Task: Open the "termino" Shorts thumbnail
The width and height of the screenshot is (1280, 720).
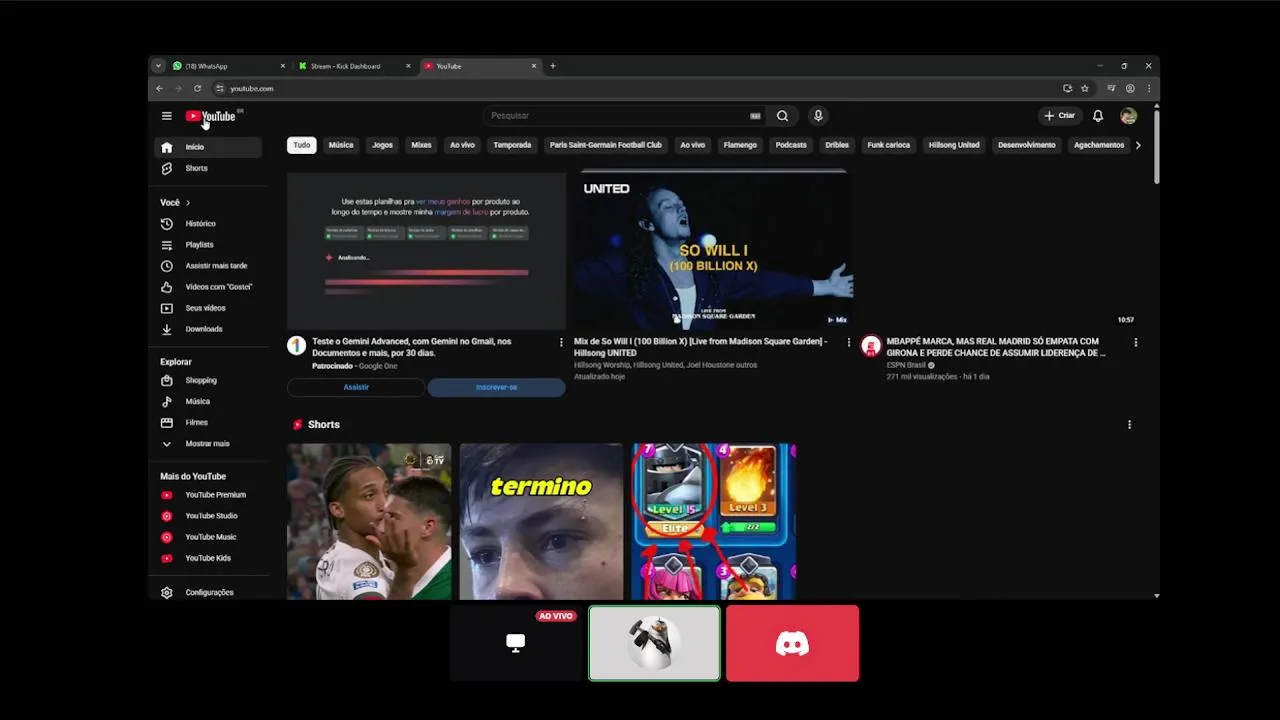Action: [x=541, y=522]
